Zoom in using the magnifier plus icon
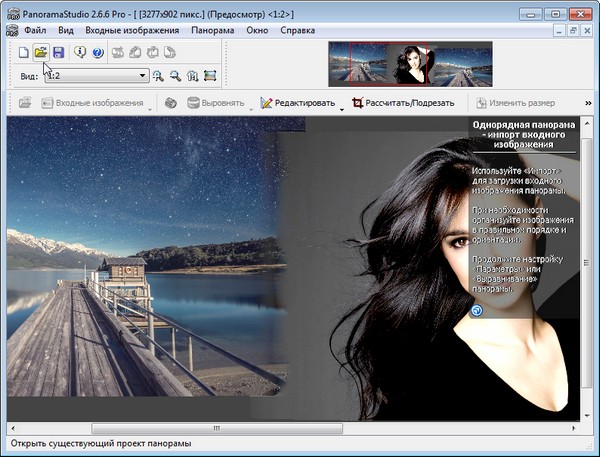 [158, 76]
